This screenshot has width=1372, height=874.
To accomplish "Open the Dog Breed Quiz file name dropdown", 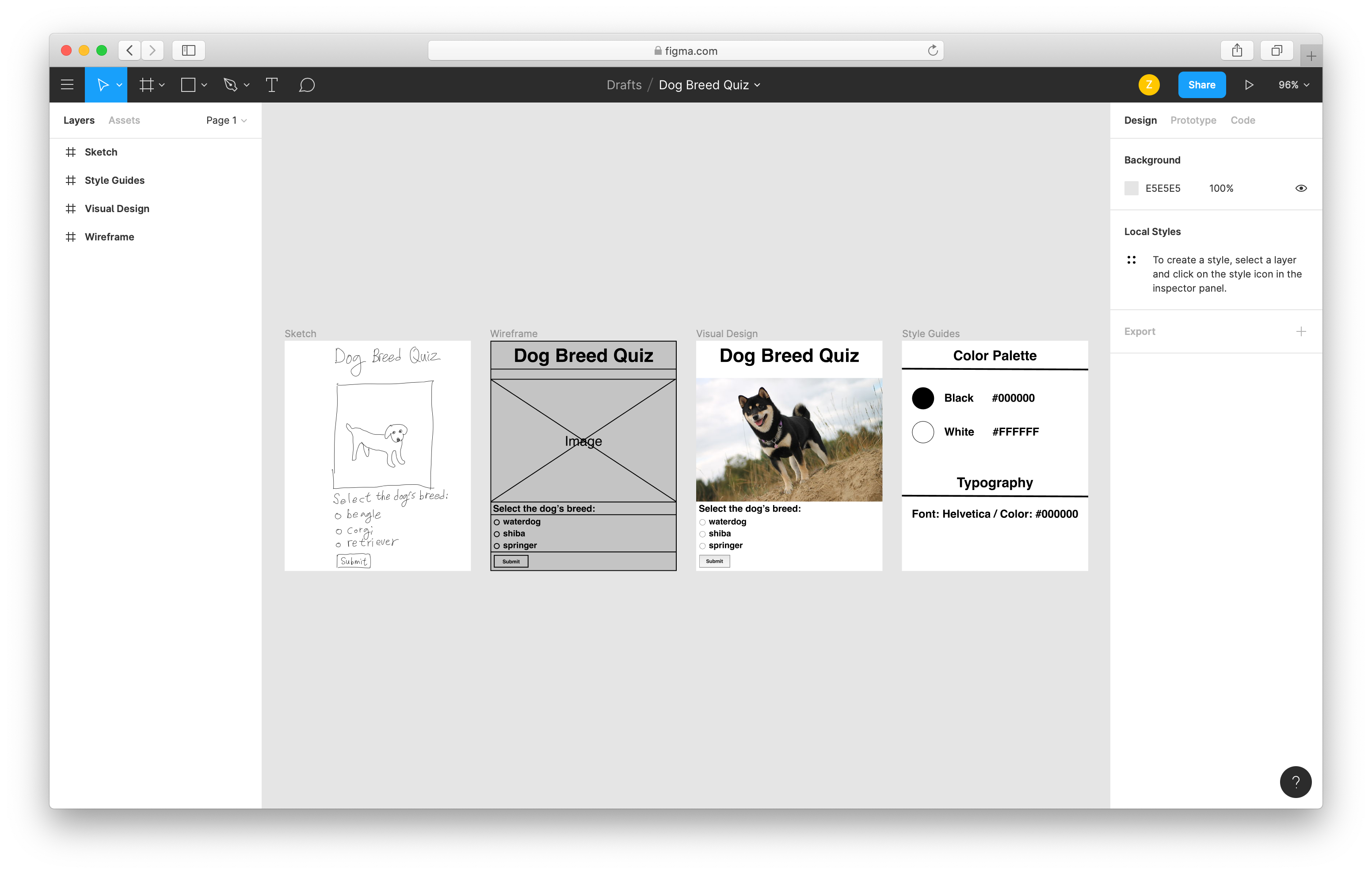I will [x=709, y=85].
